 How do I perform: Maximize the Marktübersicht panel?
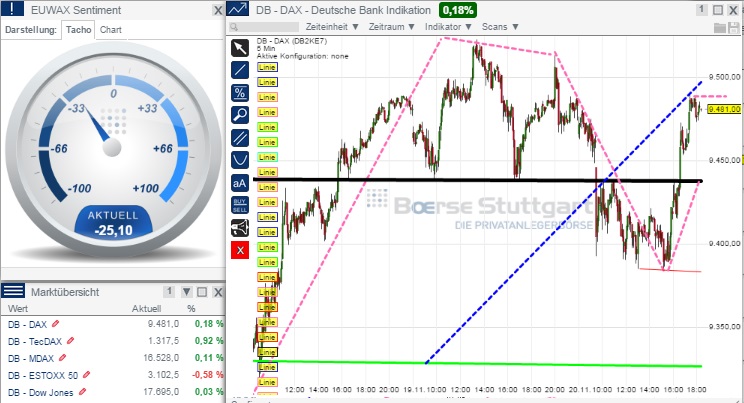(x=202, y=291)
